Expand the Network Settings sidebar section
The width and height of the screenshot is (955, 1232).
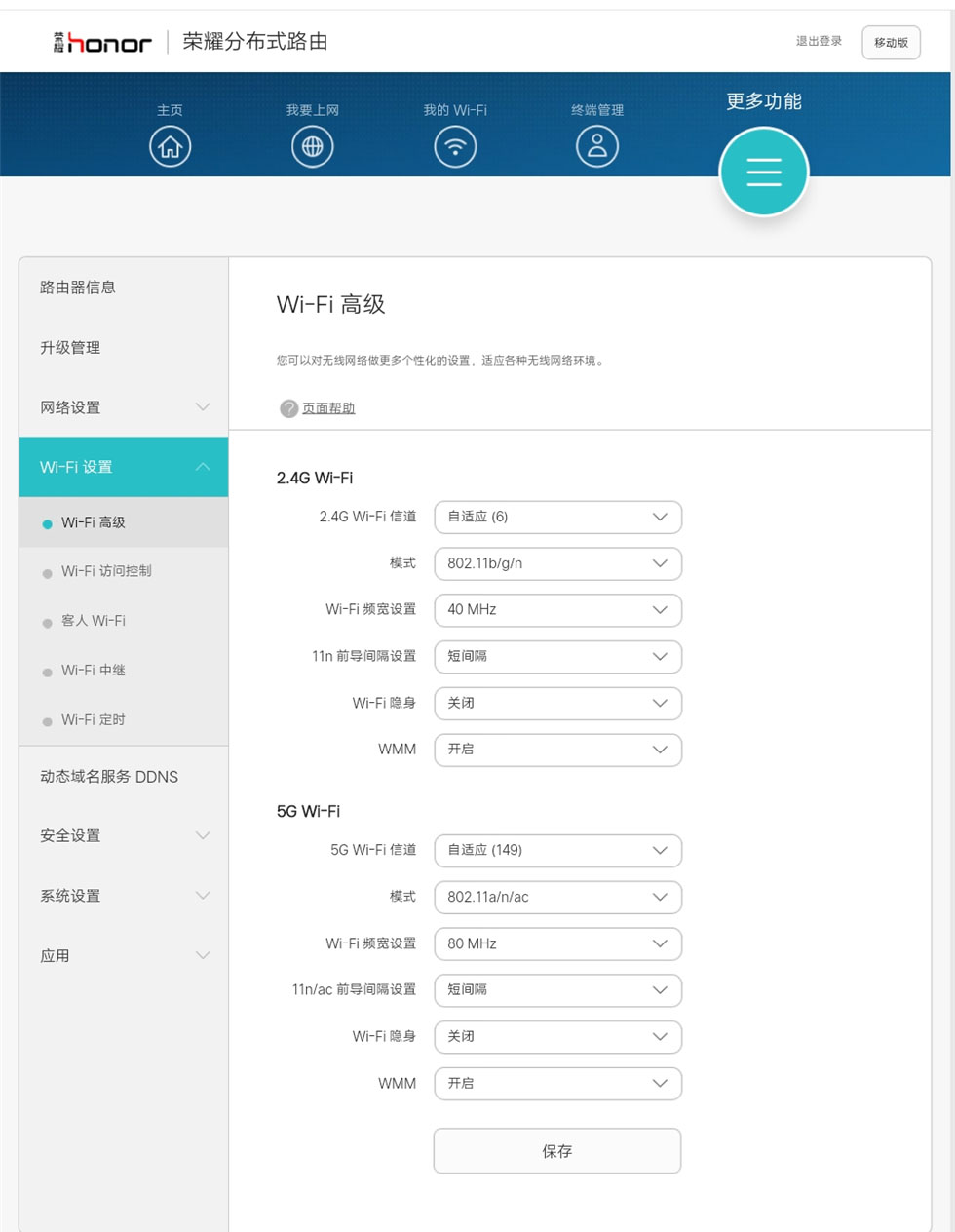(x=124, y=407)
